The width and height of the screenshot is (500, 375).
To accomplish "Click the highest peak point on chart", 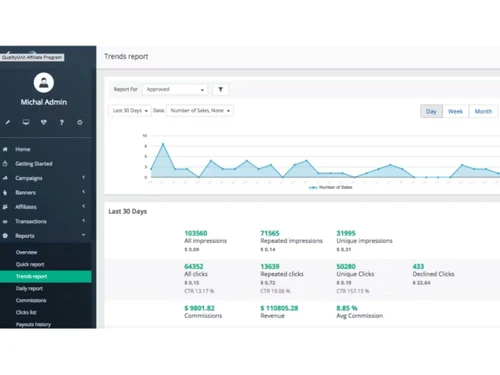I will [x=163, y=144].
